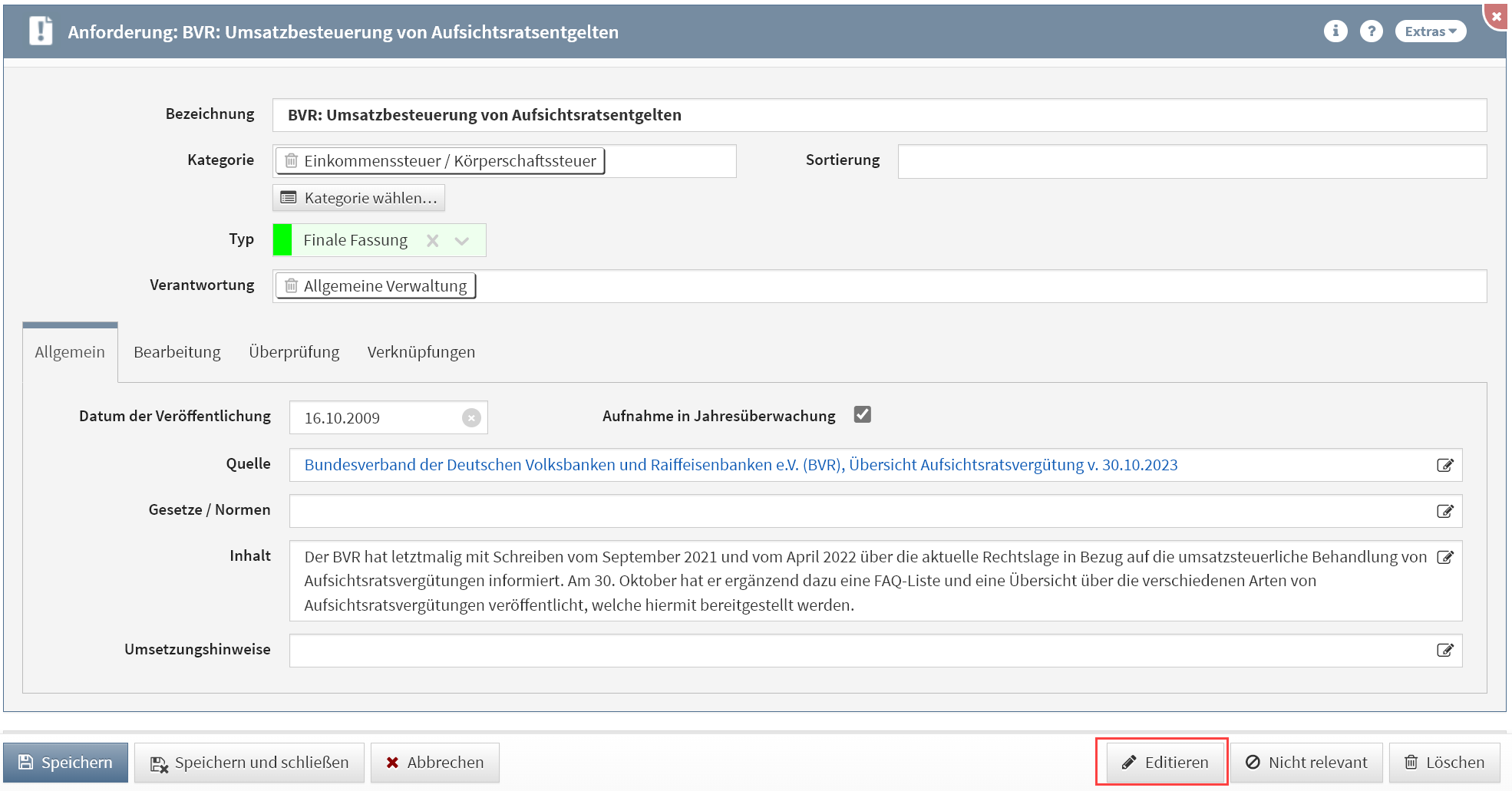Open help via question mark icon

[1371, 31]
